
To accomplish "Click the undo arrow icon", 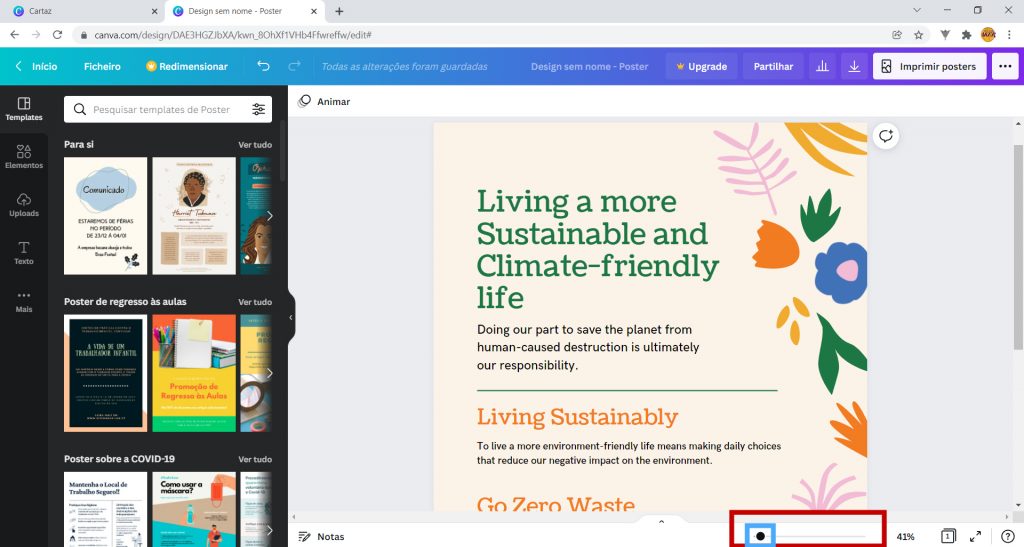I will click(263, 66).
